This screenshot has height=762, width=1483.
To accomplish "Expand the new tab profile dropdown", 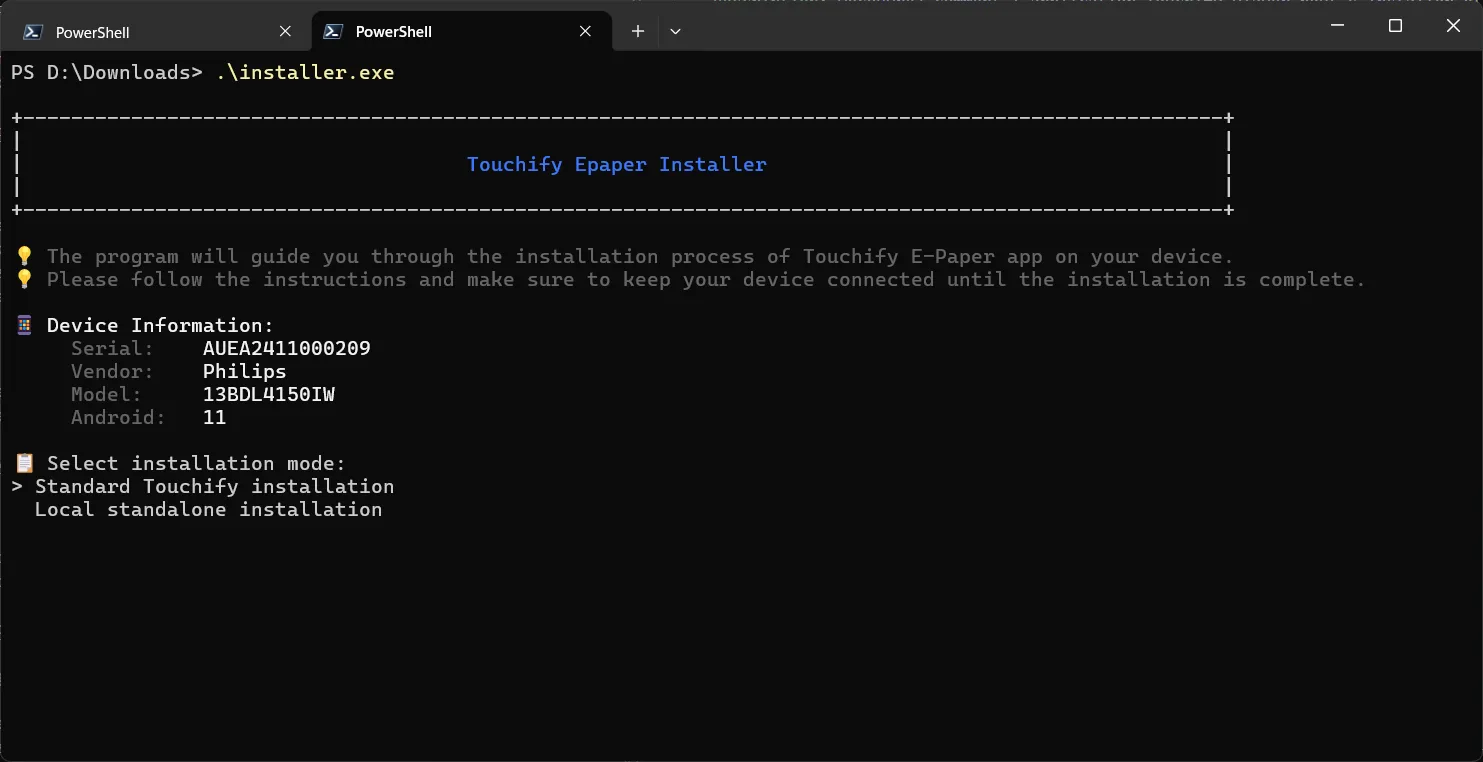I will tap(675, 32).
